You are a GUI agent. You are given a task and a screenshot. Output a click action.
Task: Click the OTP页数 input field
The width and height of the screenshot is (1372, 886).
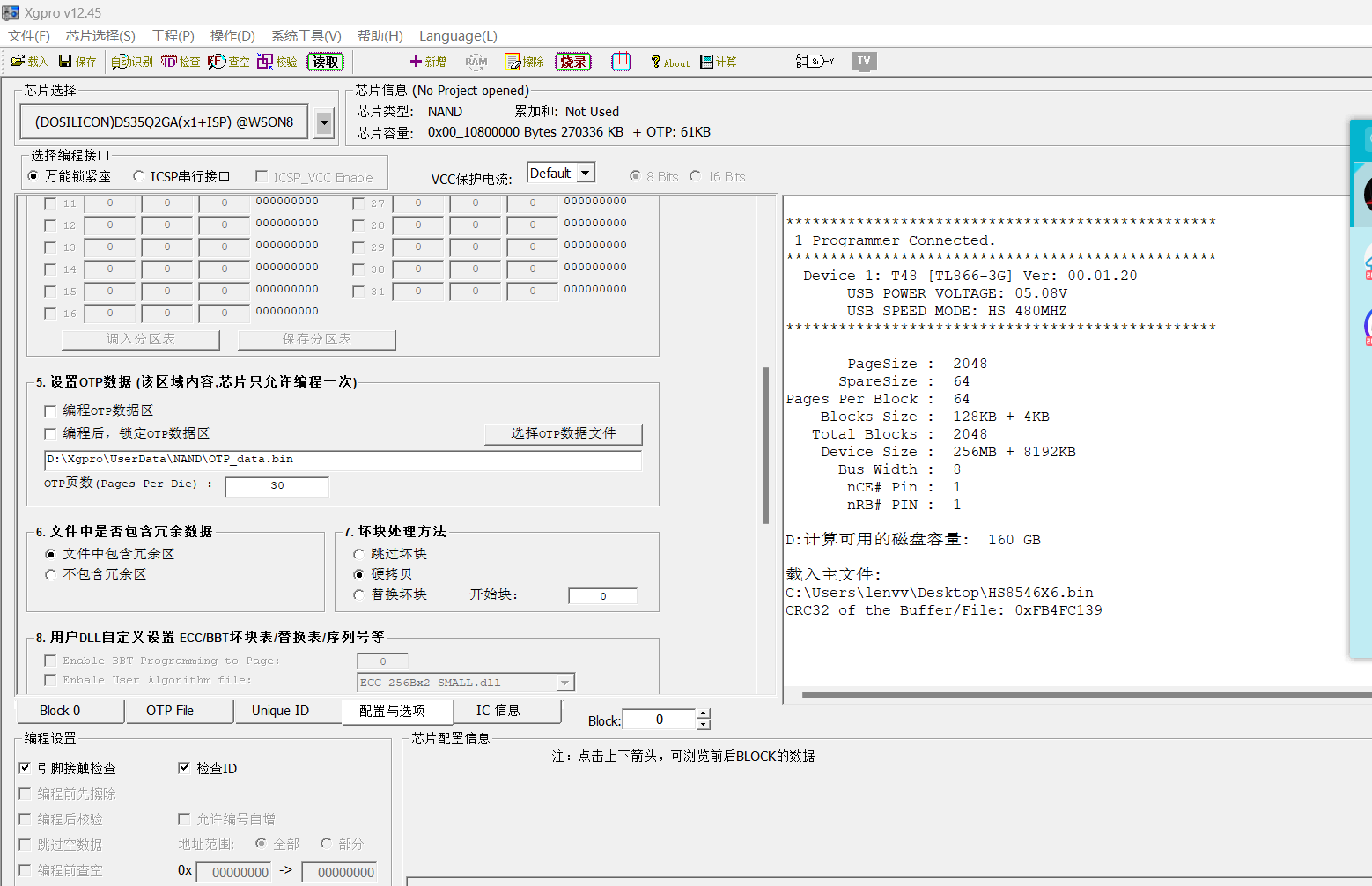(277, 486)
